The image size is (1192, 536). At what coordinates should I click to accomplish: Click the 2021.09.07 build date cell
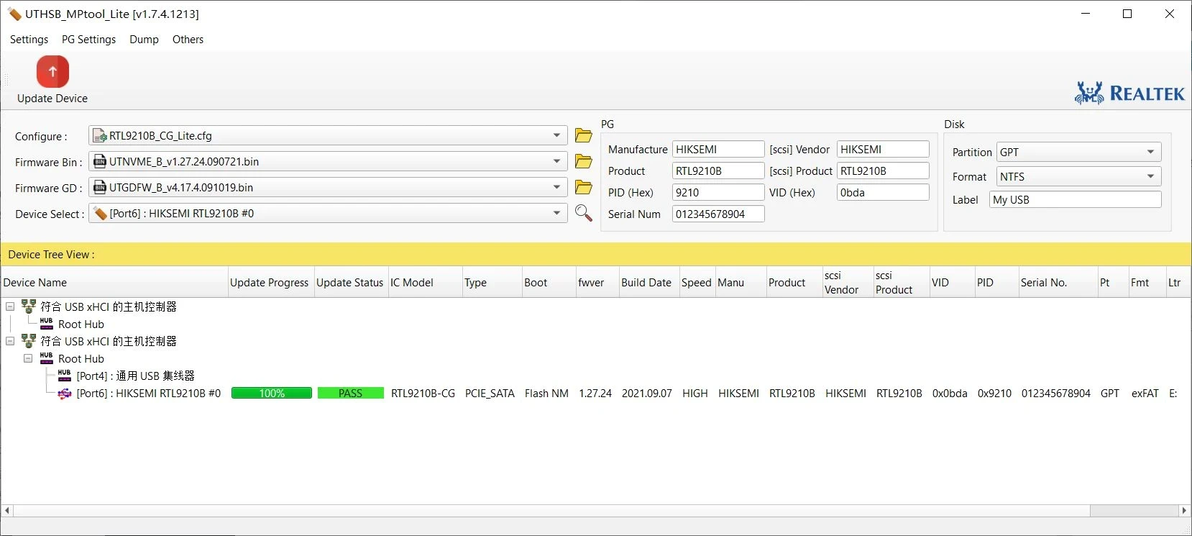(x=647, y=393)
